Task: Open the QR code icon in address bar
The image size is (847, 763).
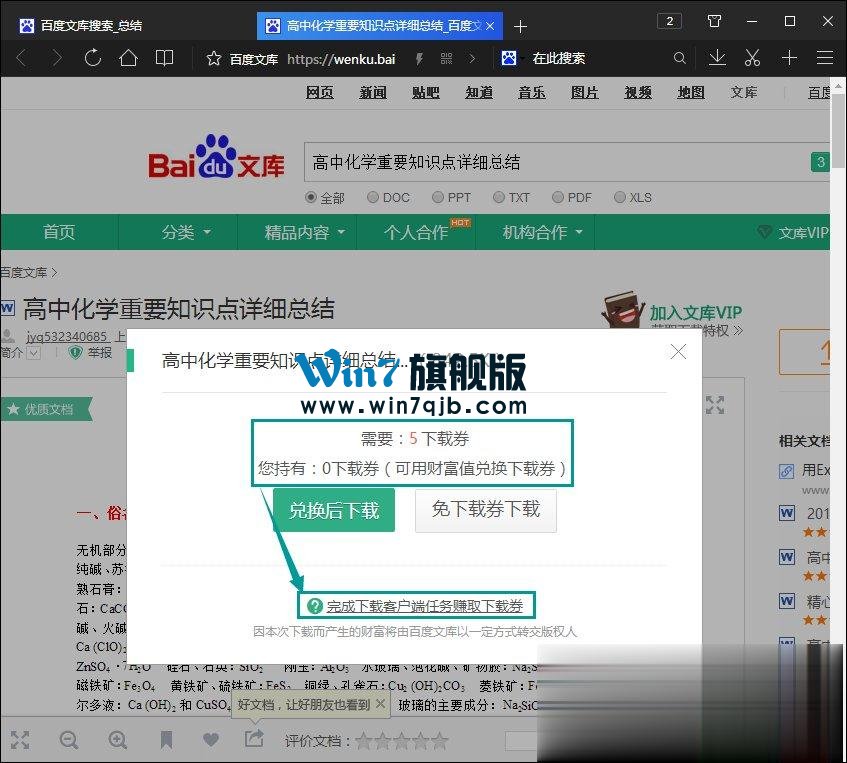Action: tap(446, 58)
